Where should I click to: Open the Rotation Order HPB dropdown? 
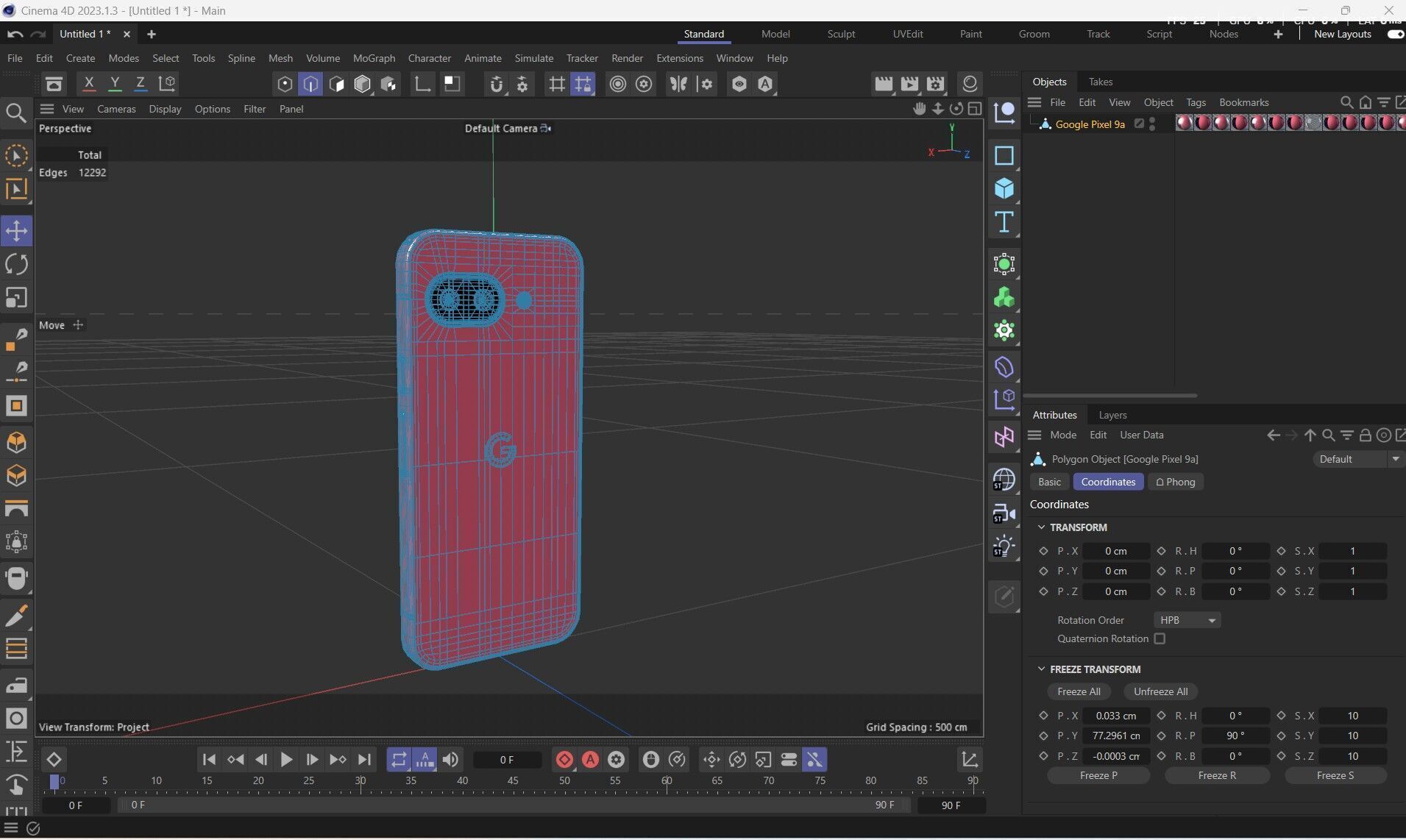point(1187,620)
